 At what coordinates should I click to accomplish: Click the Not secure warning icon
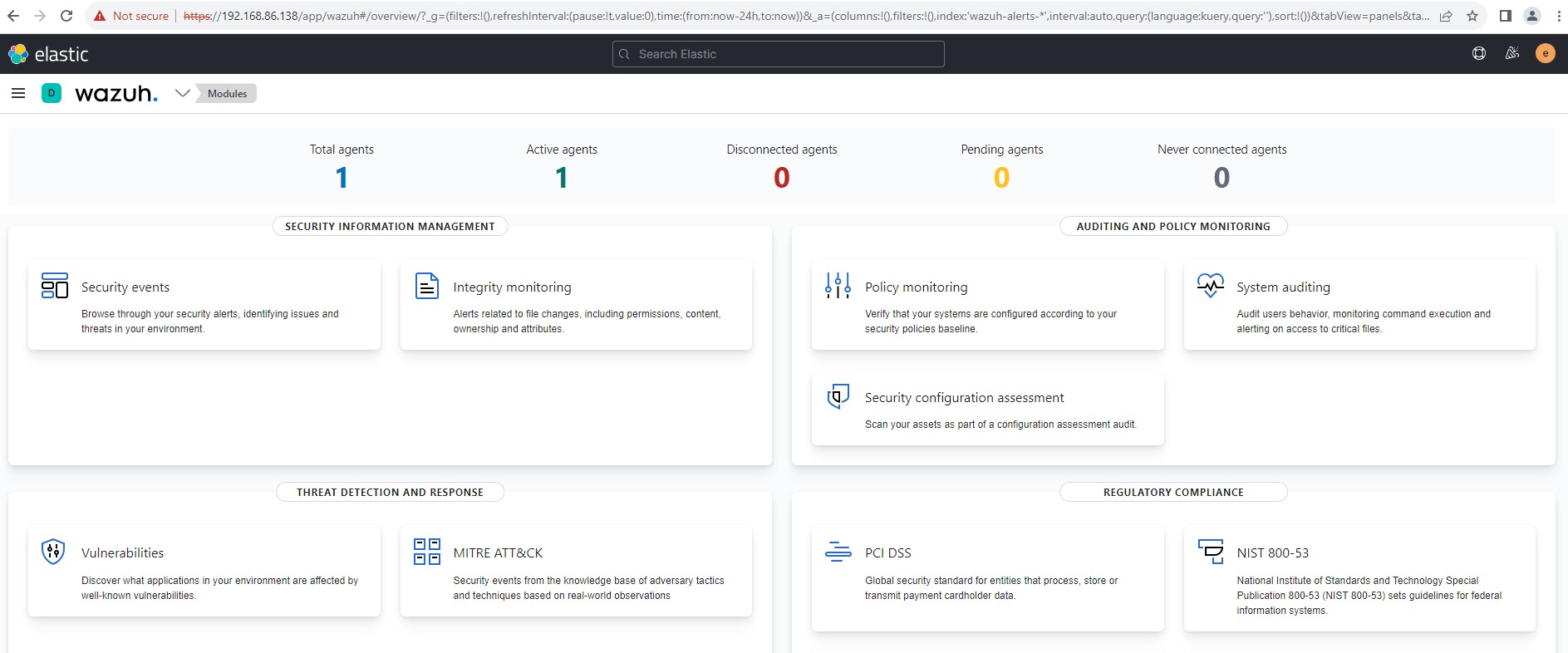pyautogui.click(x=100, y=16)
